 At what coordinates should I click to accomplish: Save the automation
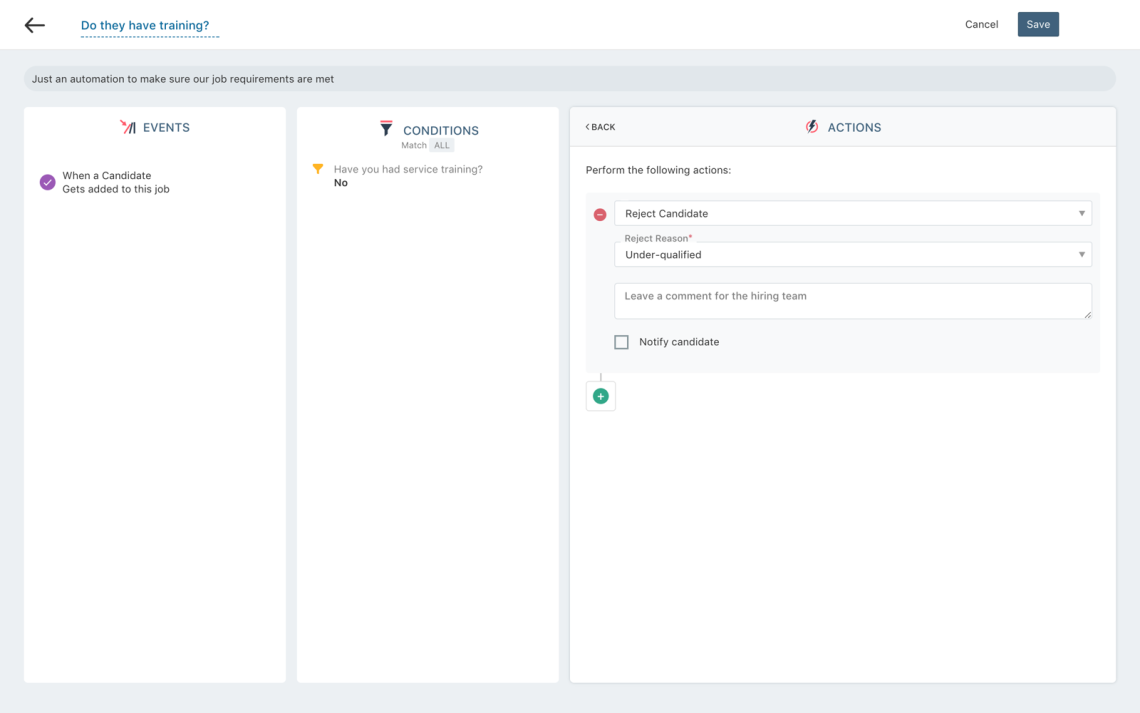pos(1037,24)
